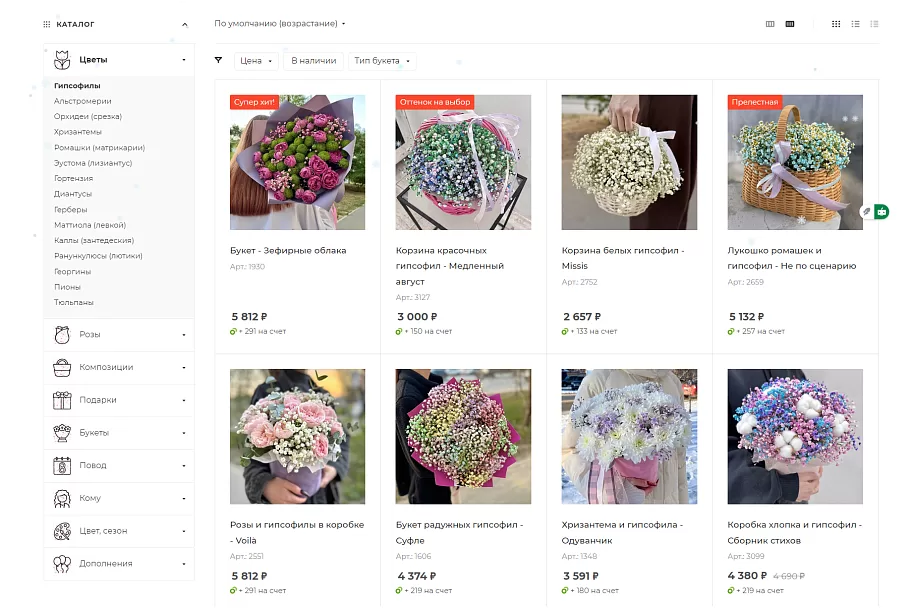Click the filter funnel icon
Viewport: 912px width, 608px height.
point(218,60)
